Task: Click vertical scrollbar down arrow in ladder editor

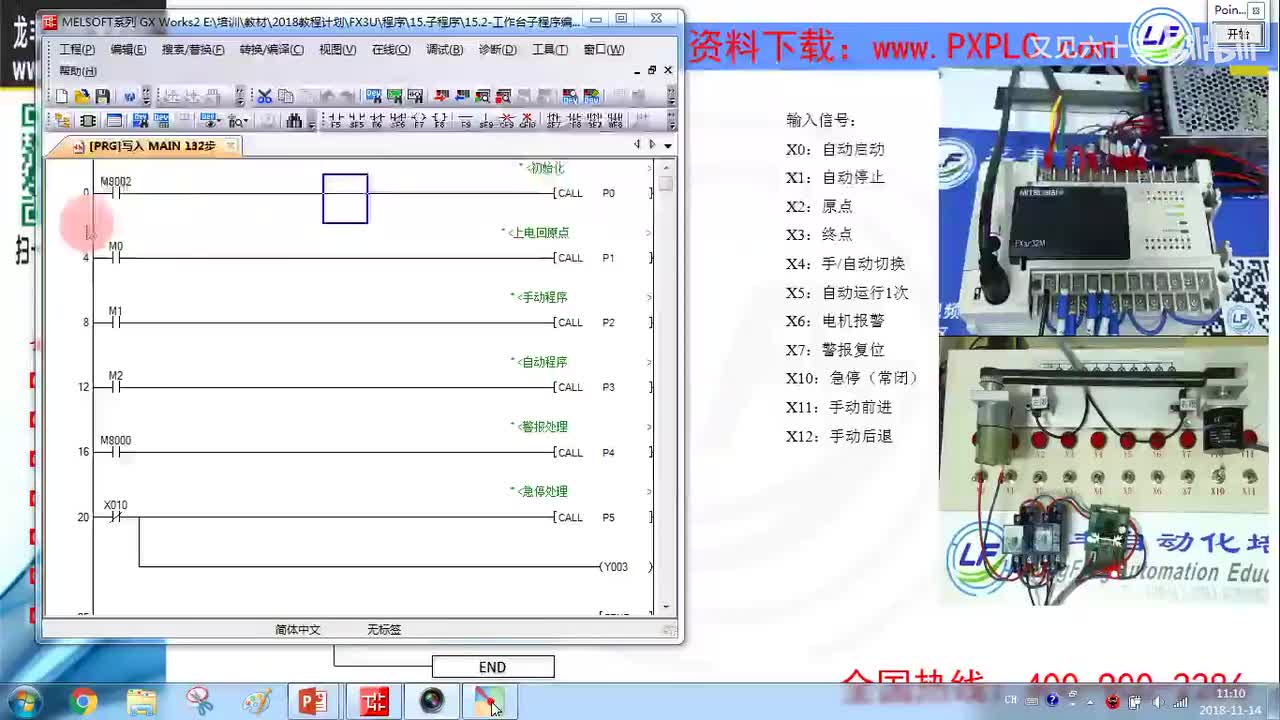Action: [666, 606]
